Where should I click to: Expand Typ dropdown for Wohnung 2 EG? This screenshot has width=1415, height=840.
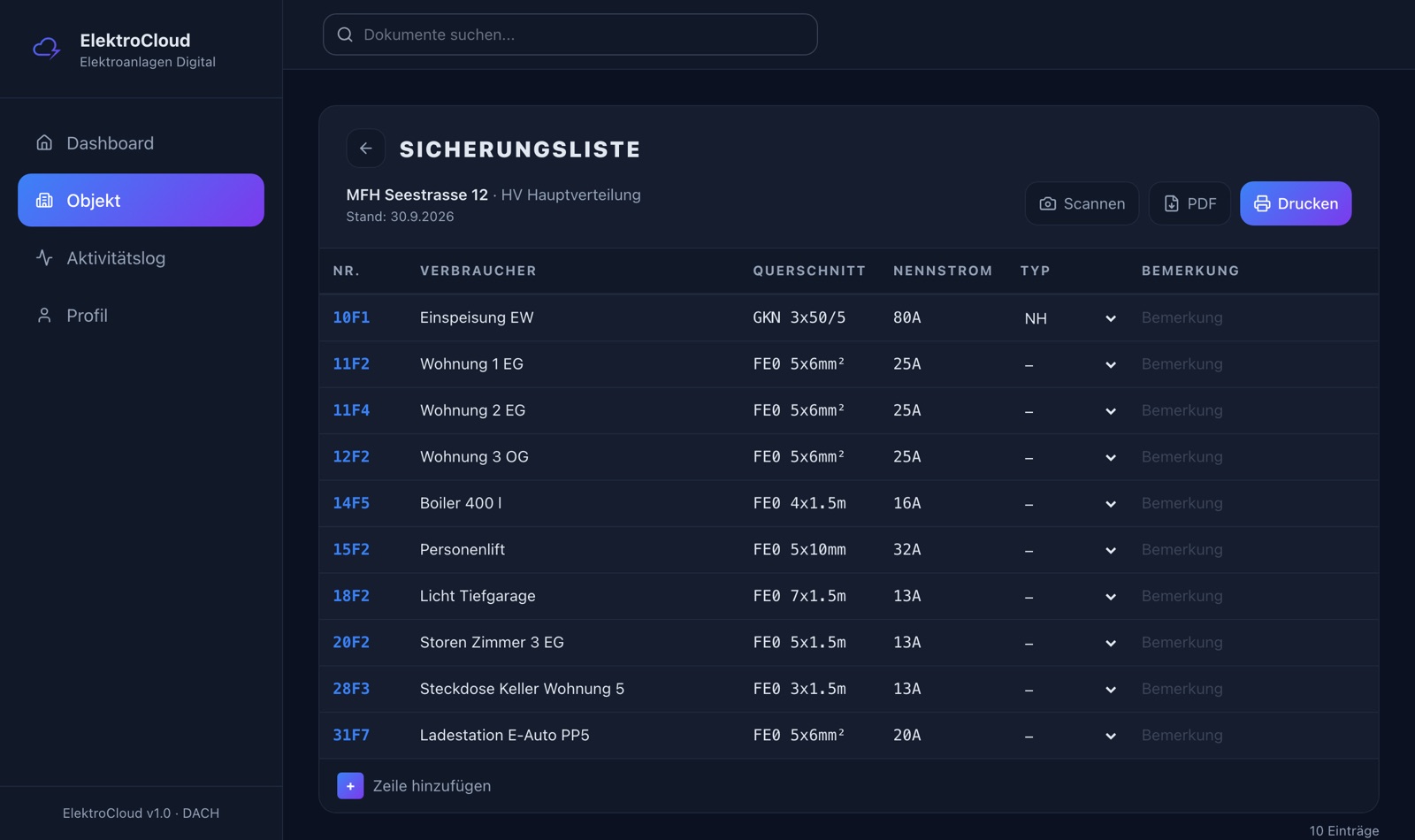coord(1071,411)
